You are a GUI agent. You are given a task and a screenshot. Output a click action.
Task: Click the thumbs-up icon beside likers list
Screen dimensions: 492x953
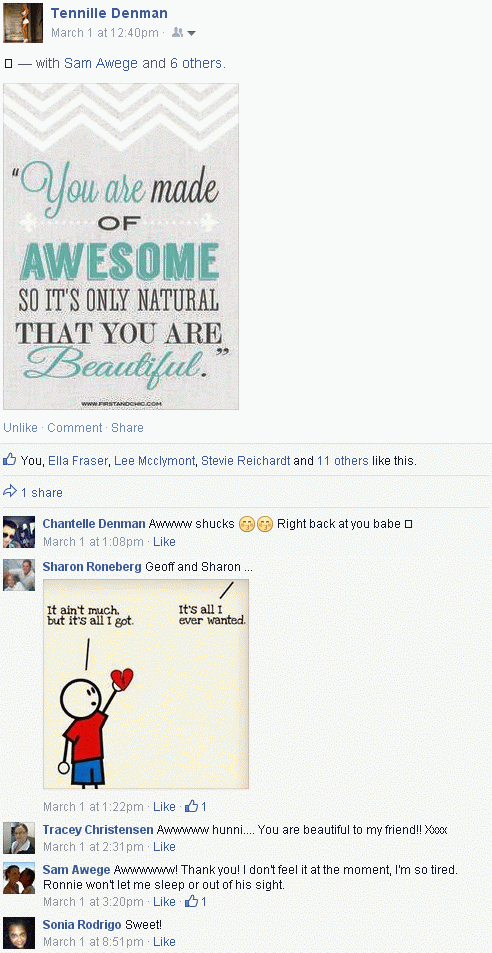(9, 460)
